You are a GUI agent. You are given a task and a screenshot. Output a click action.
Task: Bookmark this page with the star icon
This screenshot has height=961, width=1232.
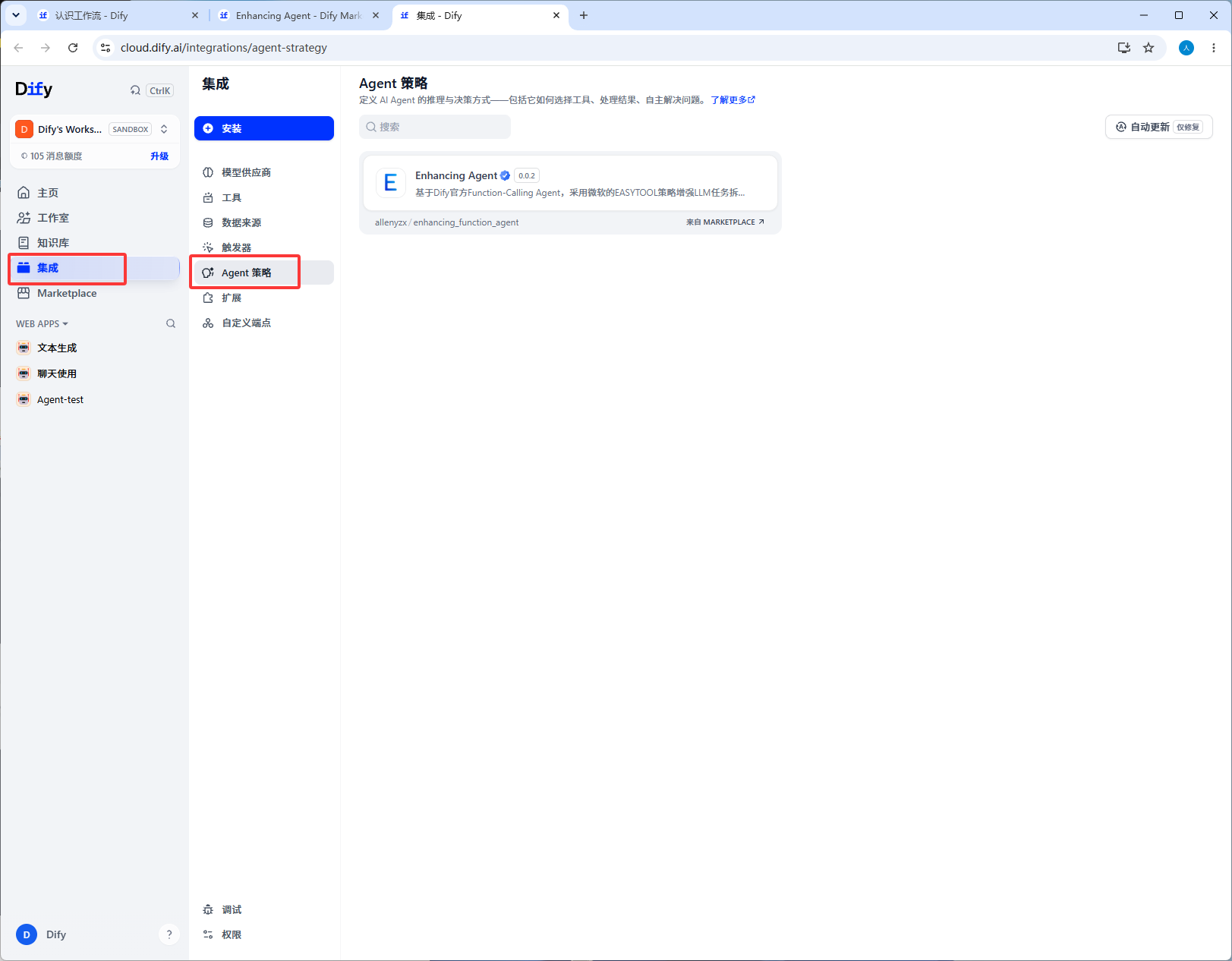pyautogui.click(x=1149, y=48)
